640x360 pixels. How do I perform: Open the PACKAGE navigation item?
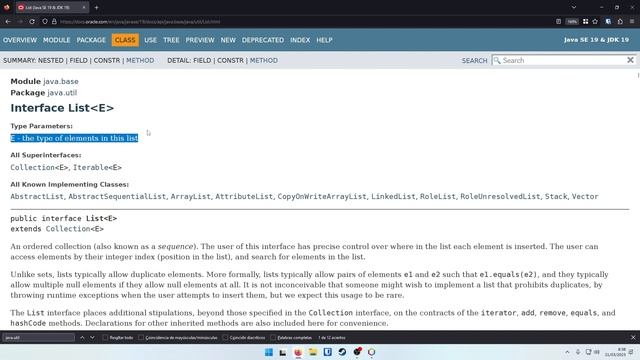click(91, 40)
